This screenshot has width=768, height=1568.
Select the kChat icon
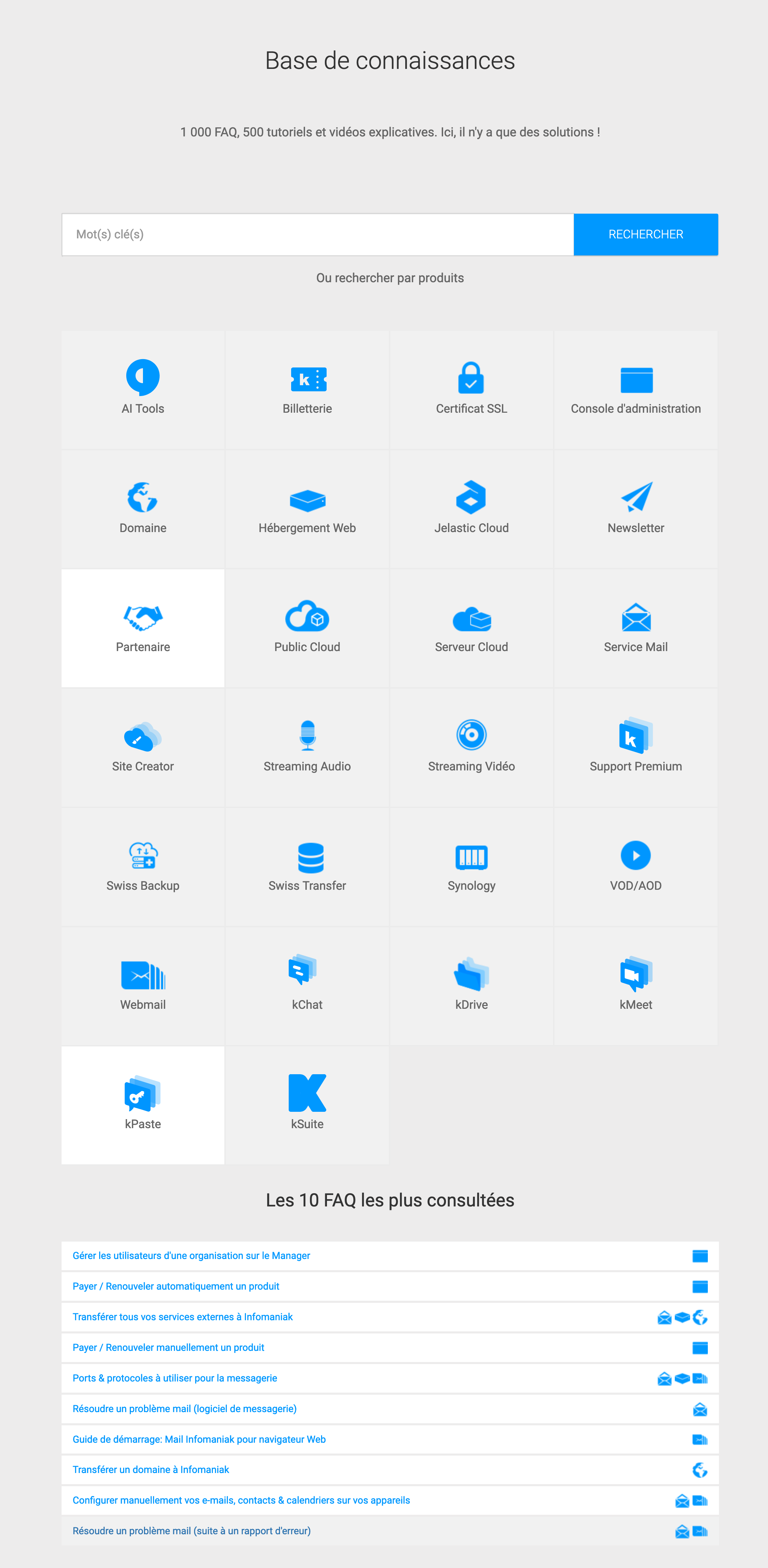(x=303, y=969)
